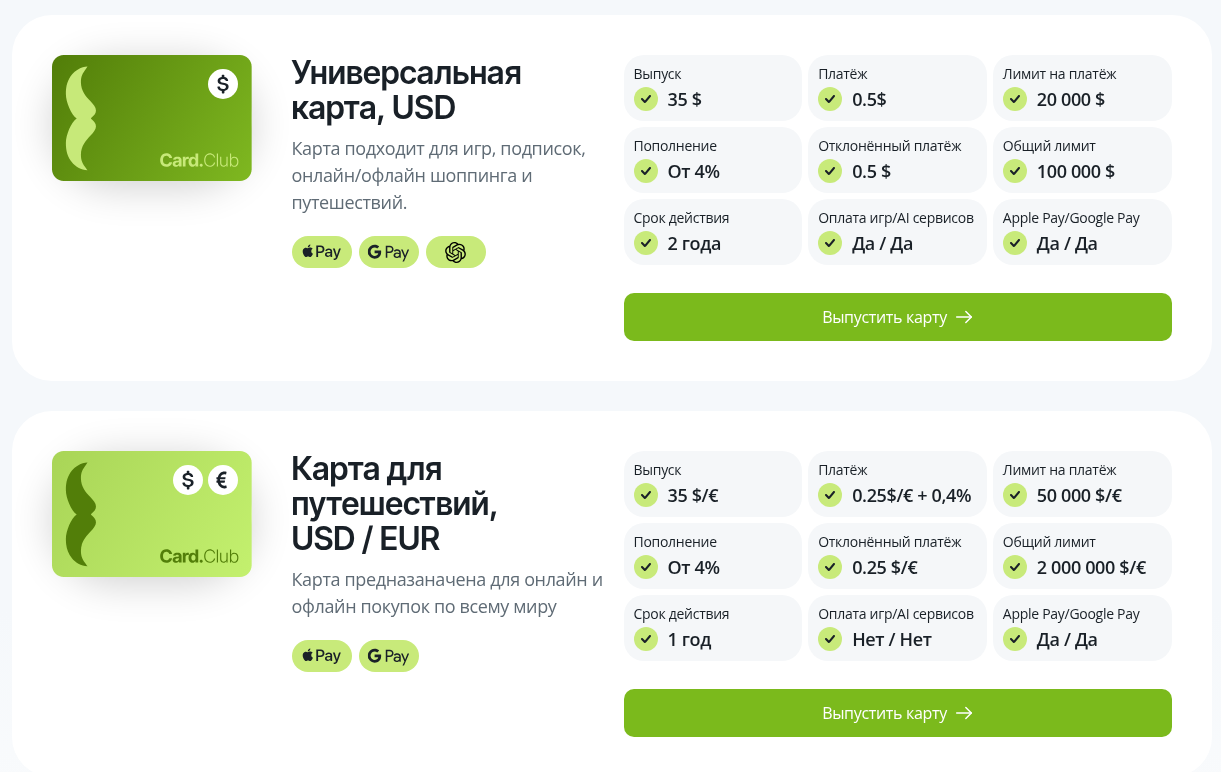
Task: Select the Apple Pay badge on the Universal USD card
Action: (321, 252)
